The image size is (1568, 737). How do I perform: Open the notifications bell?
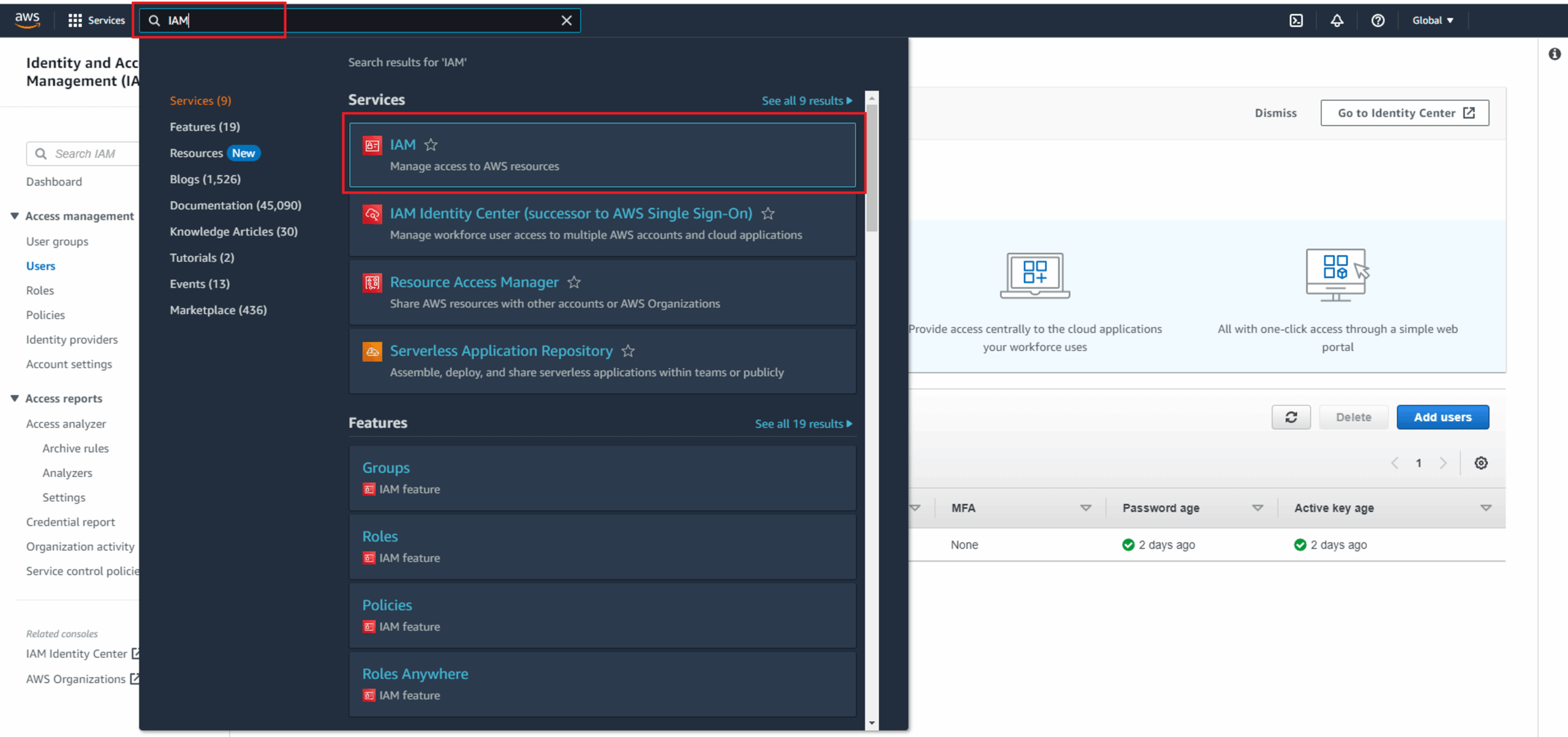1336,20
